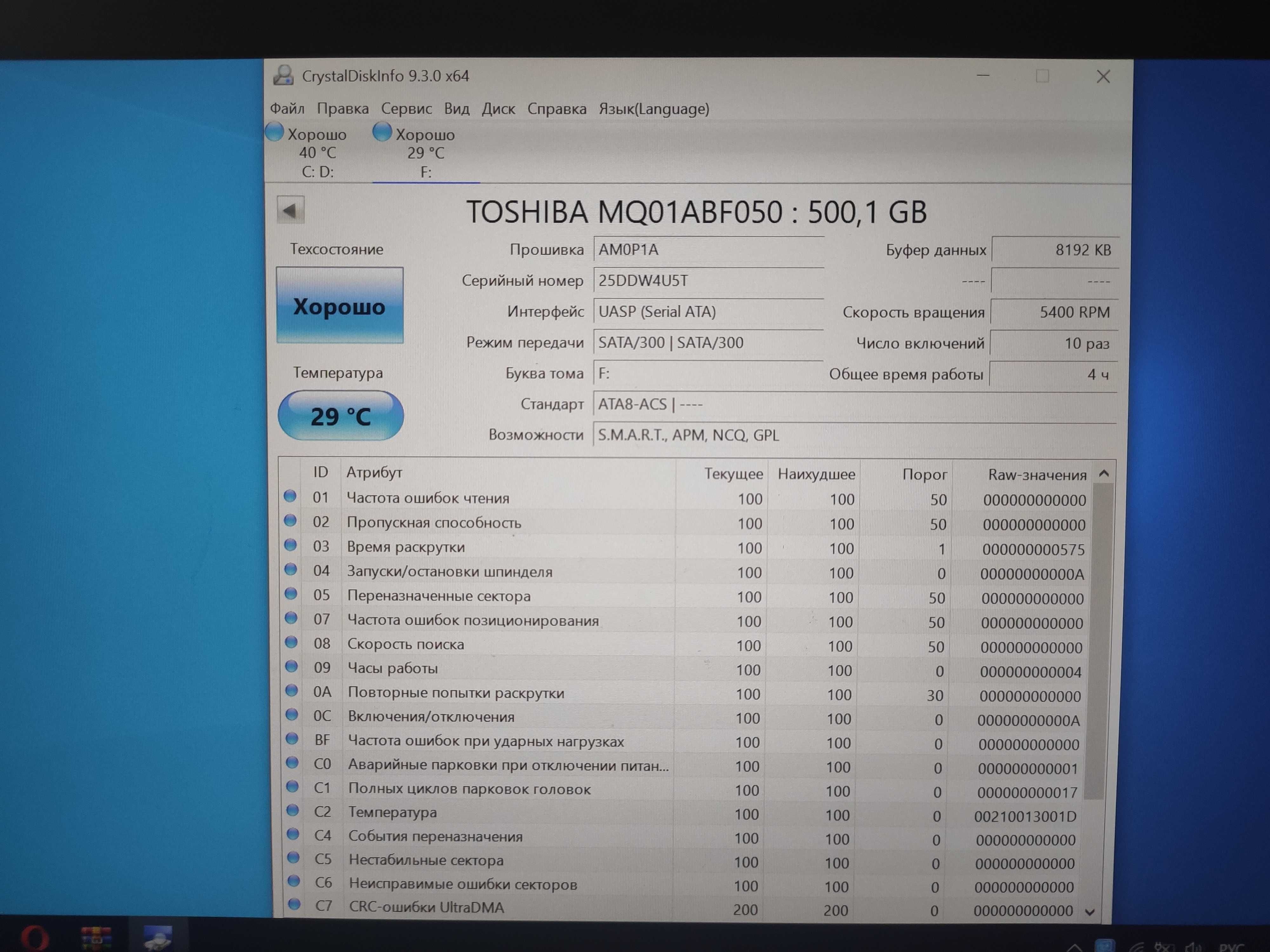Minimize the CrystalDiskInfo window
The image size is (1270, 952).
pyautogui.click(x=984, y=76)
